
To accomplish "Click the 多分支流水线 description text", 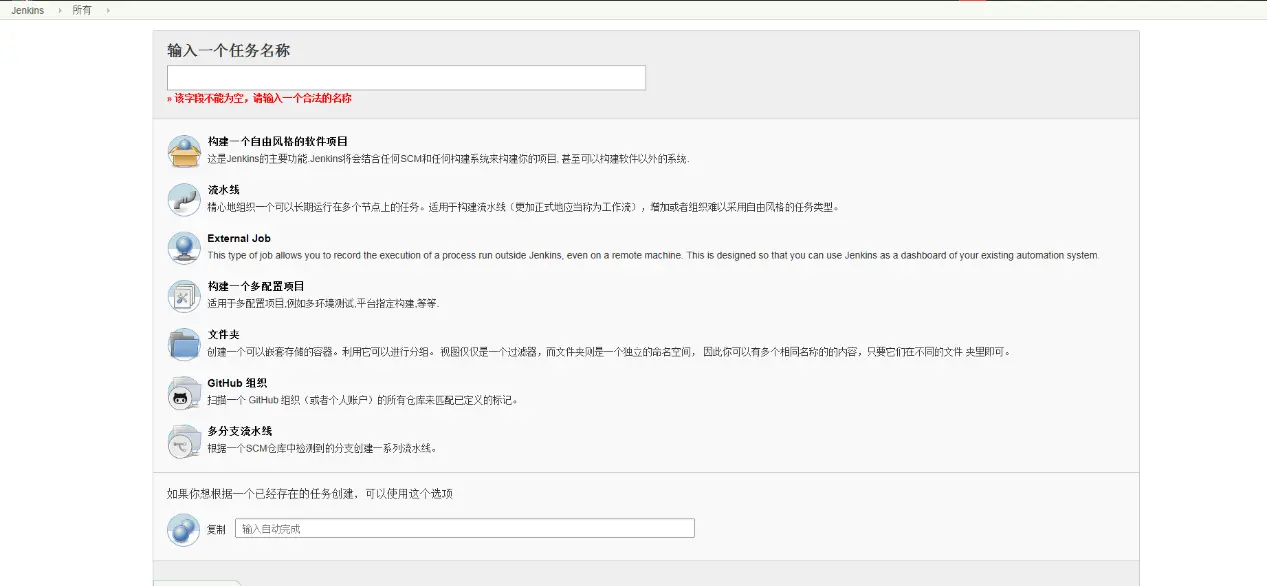I will [x=322, y=448].
